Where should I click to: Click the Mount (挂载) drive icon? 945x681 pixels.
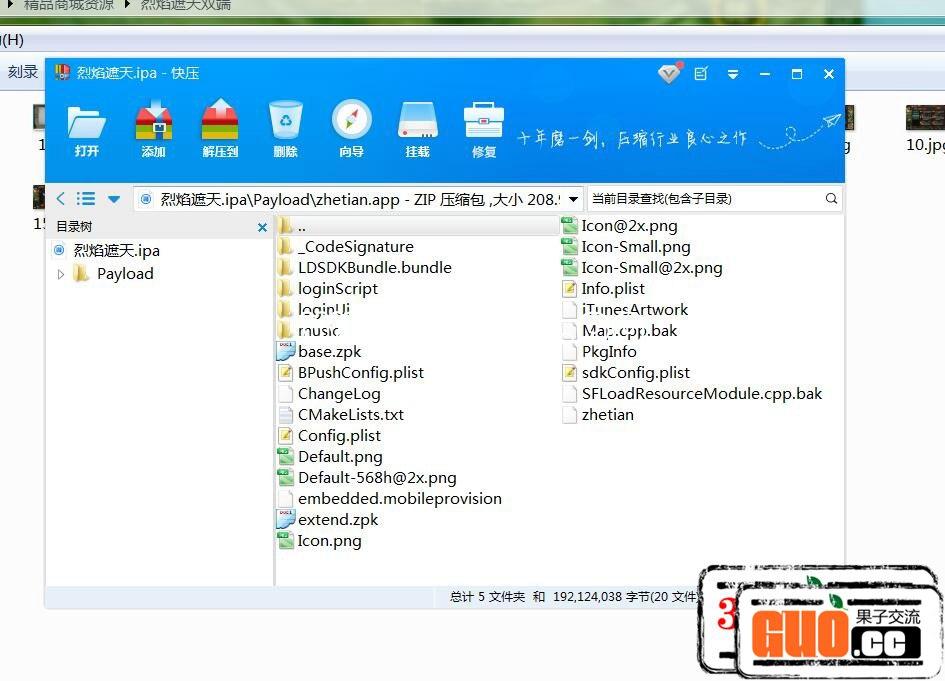pyautogui.click(x=417, y=123)
